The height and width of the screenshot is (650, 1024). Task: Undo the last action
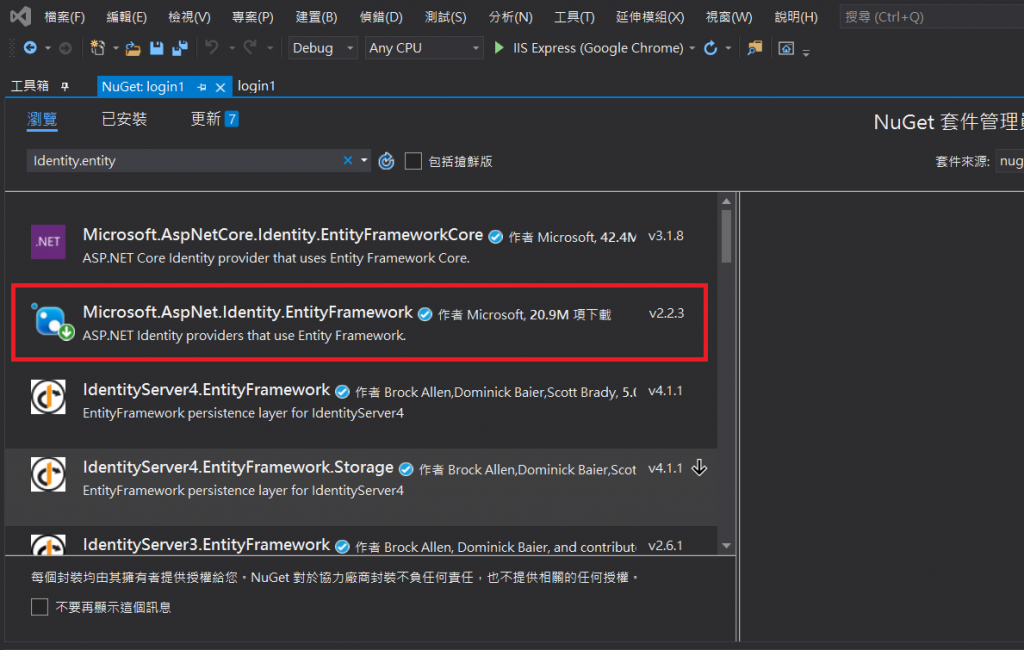click(212, 47)
